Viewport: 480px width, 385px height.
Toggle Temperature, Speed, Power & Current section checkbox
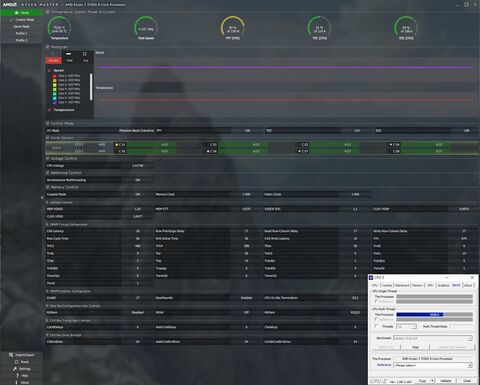48,12
